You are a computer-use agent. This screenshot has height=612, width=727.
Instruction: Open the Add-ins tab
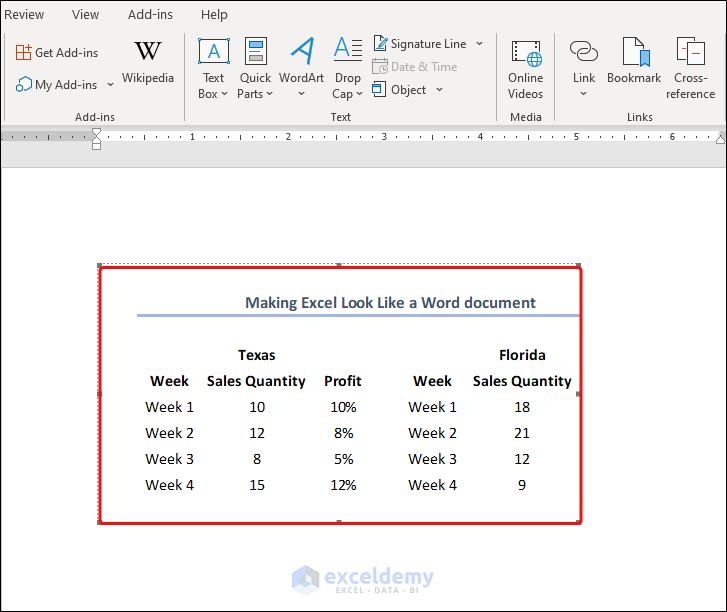pos(150,15)
